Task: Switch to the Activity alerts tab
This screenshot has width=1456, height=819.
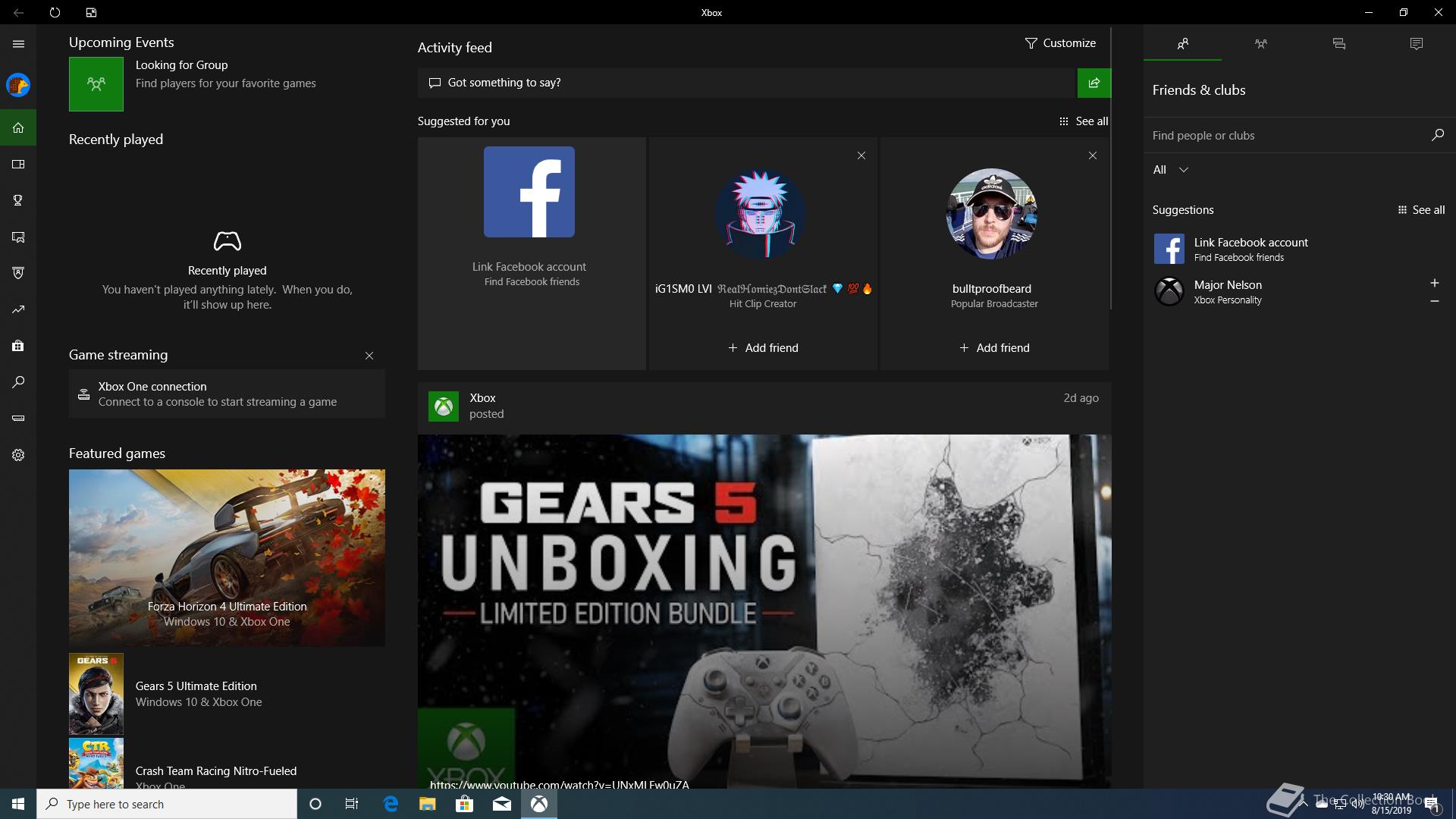Action: tap(1416, 44)
